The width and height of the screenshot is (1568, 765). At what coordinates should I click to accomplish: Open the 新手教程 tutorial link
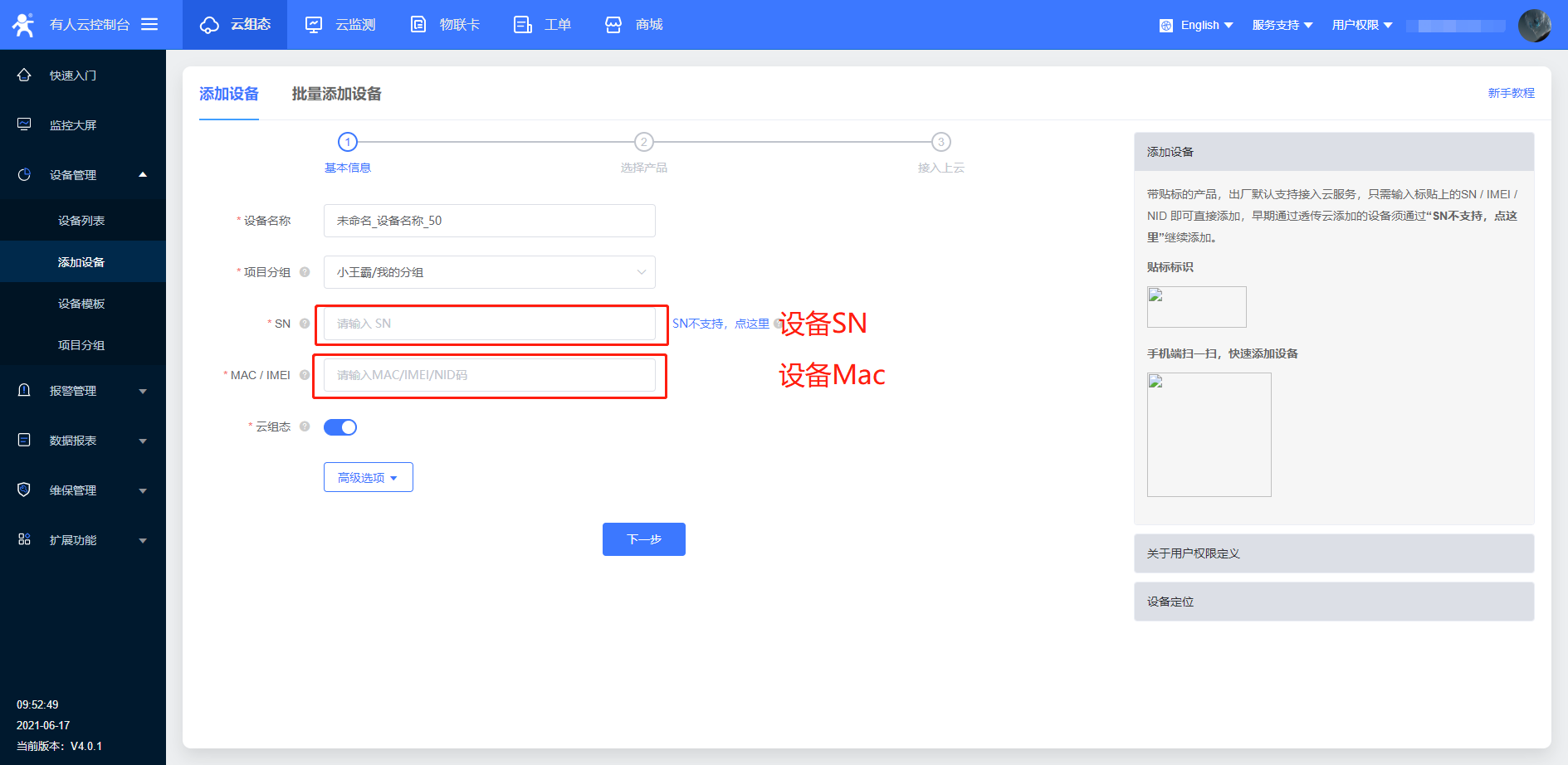coord(1511,93)
